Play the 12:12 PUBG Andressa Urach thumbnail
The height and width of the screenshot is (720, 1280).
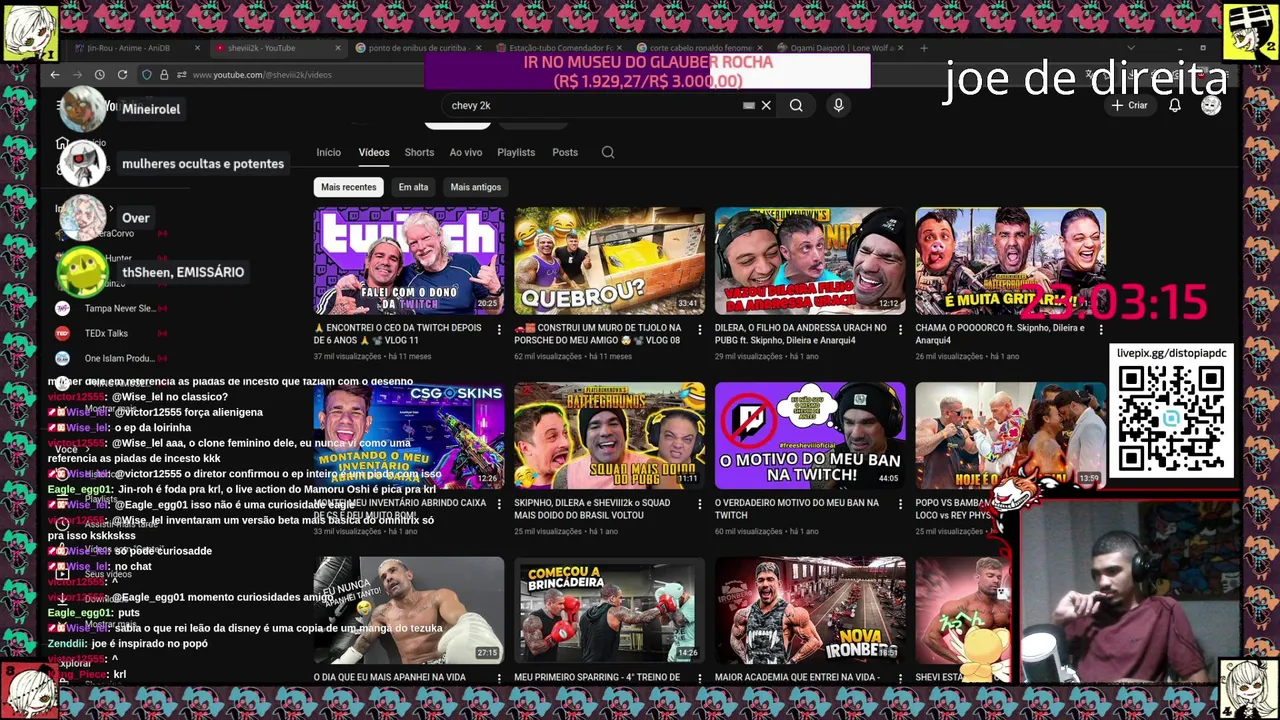point(810,261)
